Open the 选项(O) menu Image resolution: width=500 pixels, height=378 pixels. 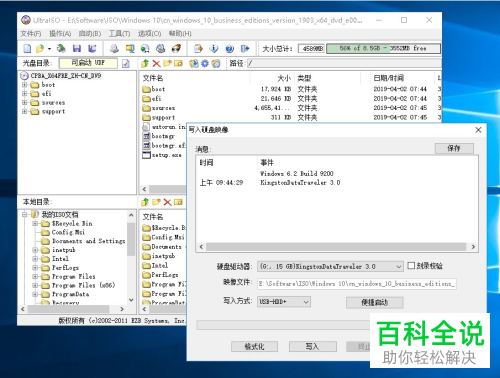click(x=149, y=34)
